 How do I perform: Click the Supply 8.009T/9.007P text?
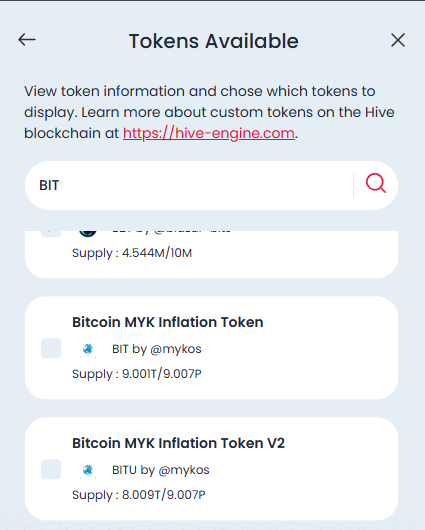pyautogui.click(x=139, y=495)
